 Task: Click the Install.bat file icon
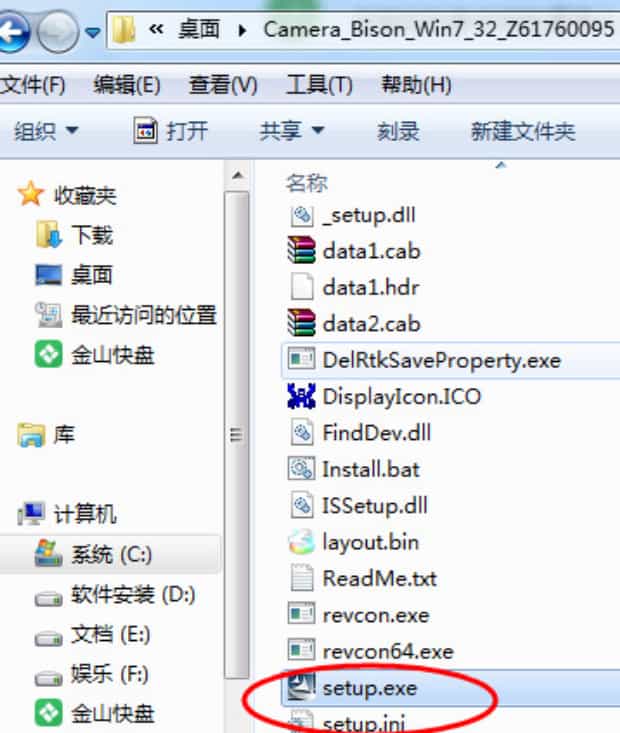tap(301, 469)
